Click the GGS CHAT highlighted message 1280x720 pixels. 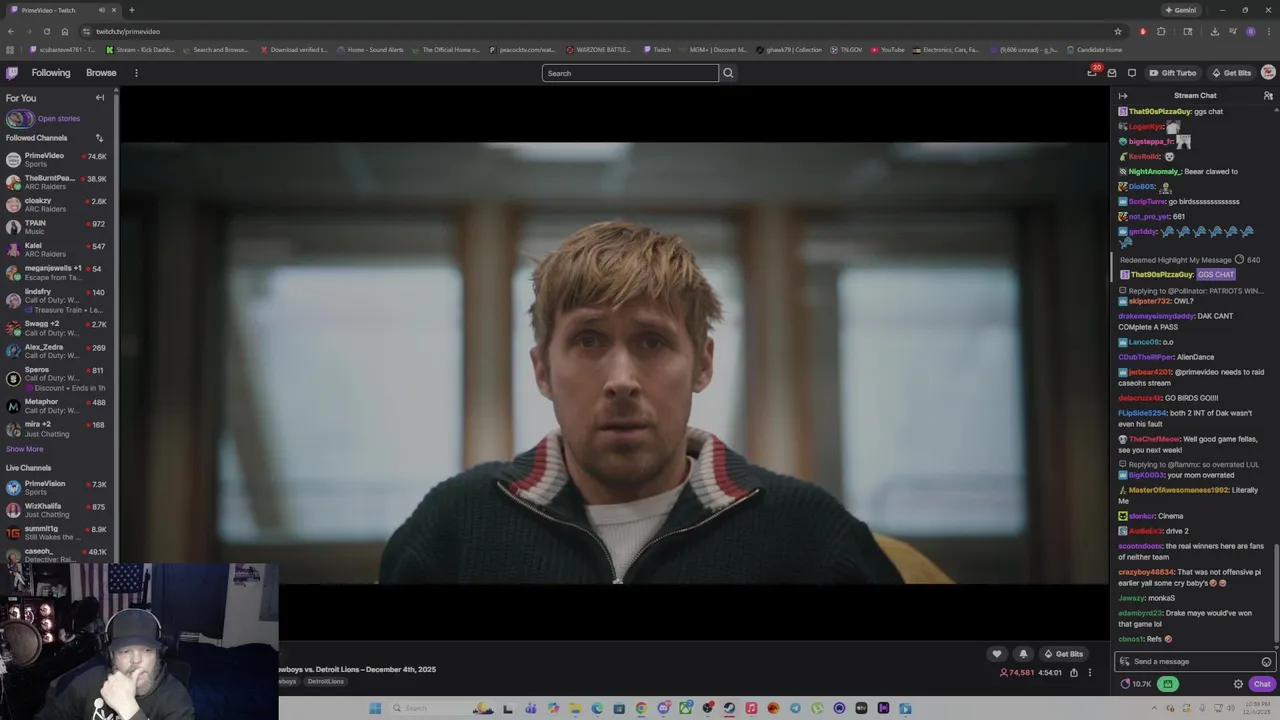[x=1216, y=275]
